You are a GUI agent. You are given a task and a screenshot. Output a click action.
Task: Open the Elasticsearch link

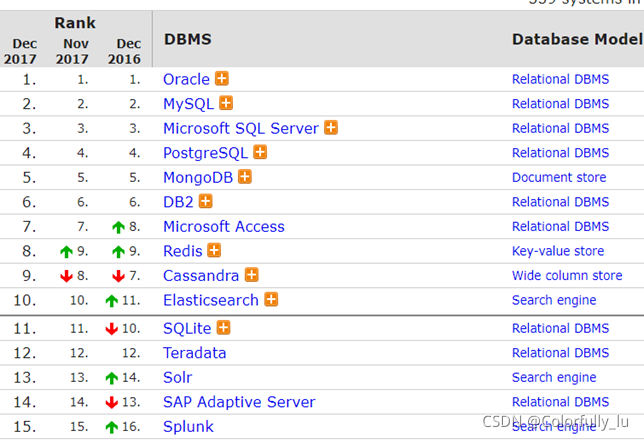pyautogui.click(x=211, y=300)
